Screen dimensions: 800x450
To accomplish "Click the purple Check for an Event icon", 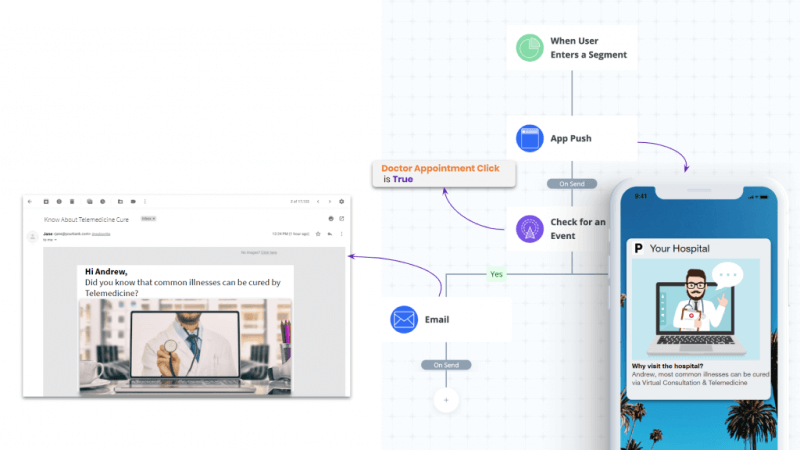I will [x=529, y=229].
